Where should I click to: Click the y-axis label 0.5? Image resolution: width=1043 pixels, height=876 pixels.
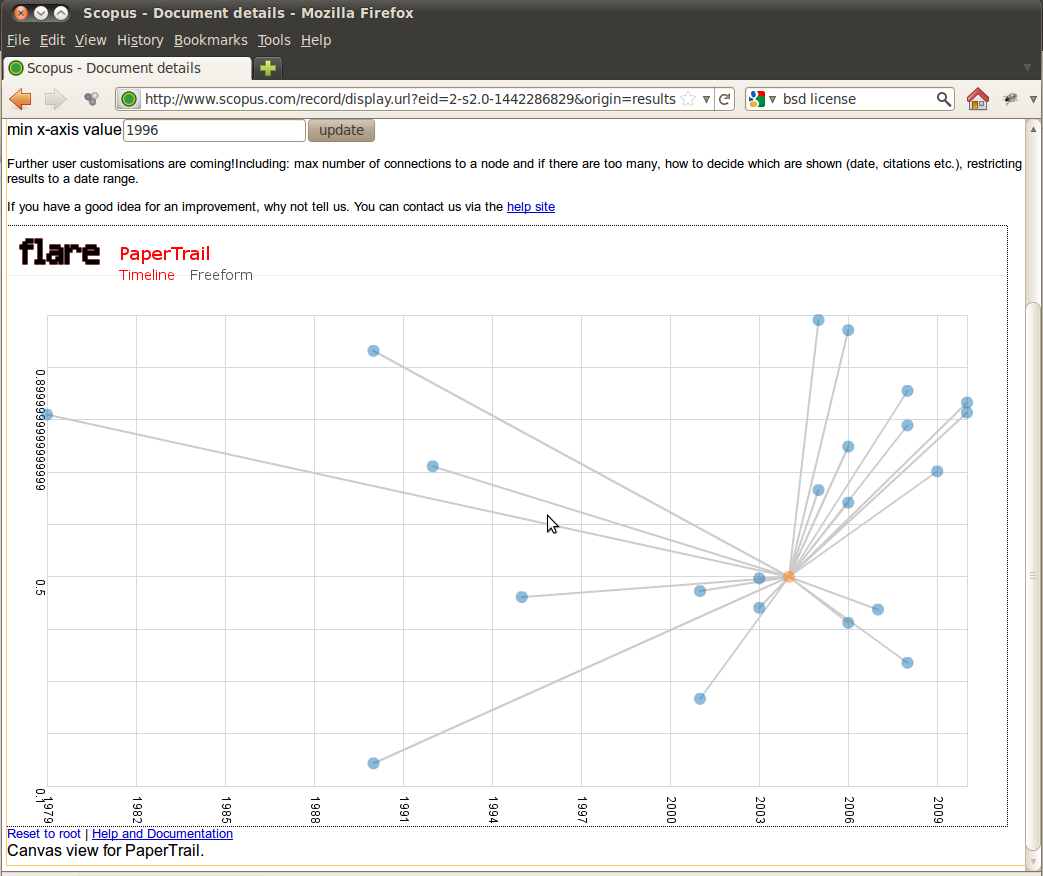click(x=41, y=587)
